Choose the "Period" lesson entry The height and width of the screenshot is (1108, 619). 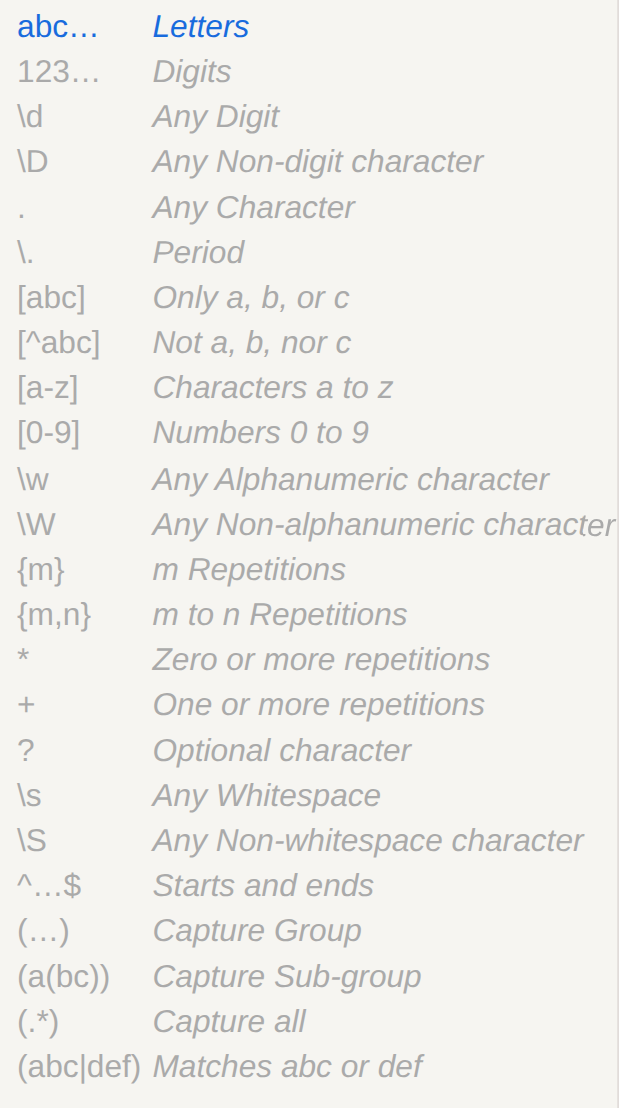pos(198,253)
